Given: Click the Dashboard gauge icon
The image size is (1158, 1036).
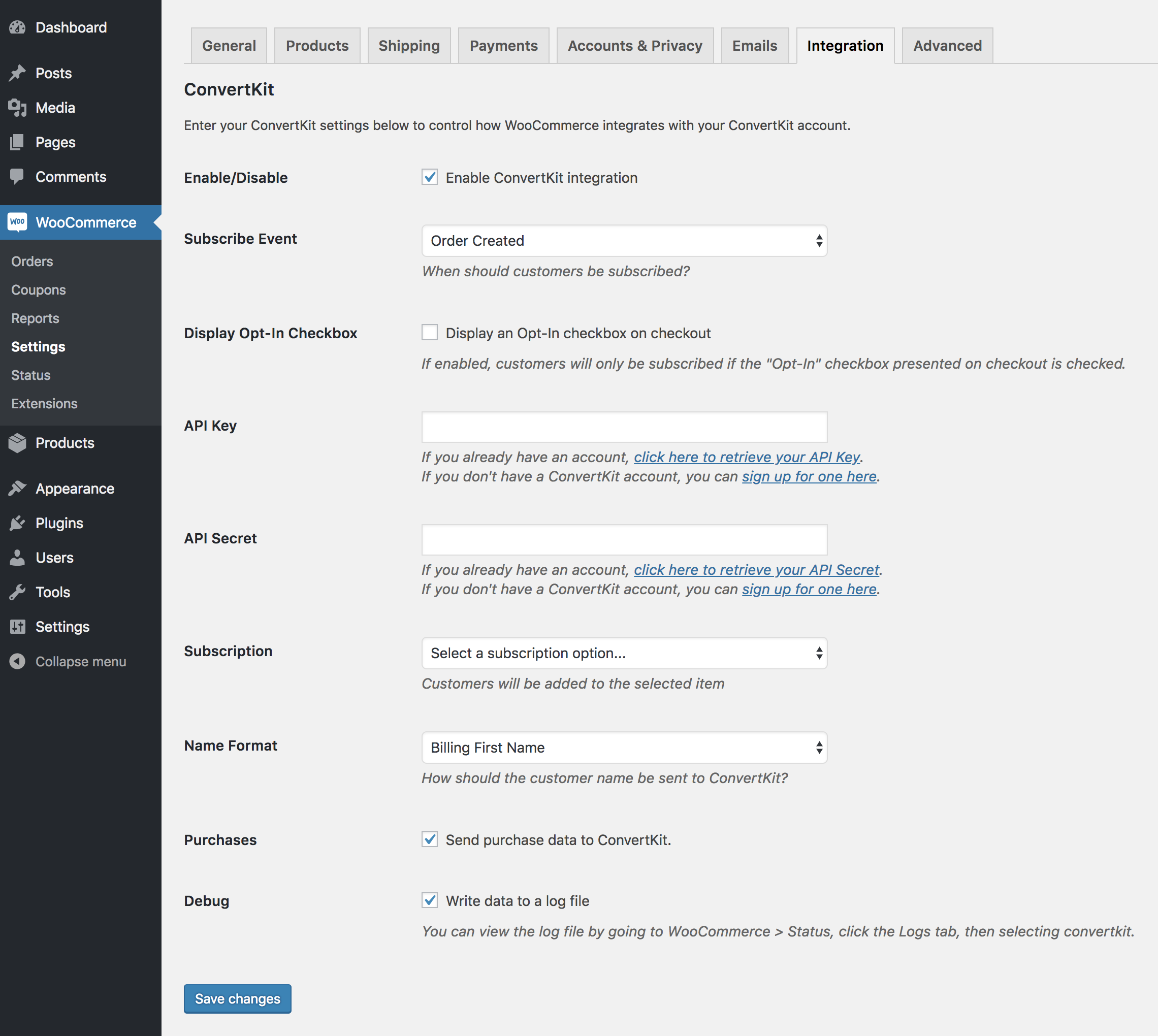Looking at the screenshot, I should click(x=18, y=27).
